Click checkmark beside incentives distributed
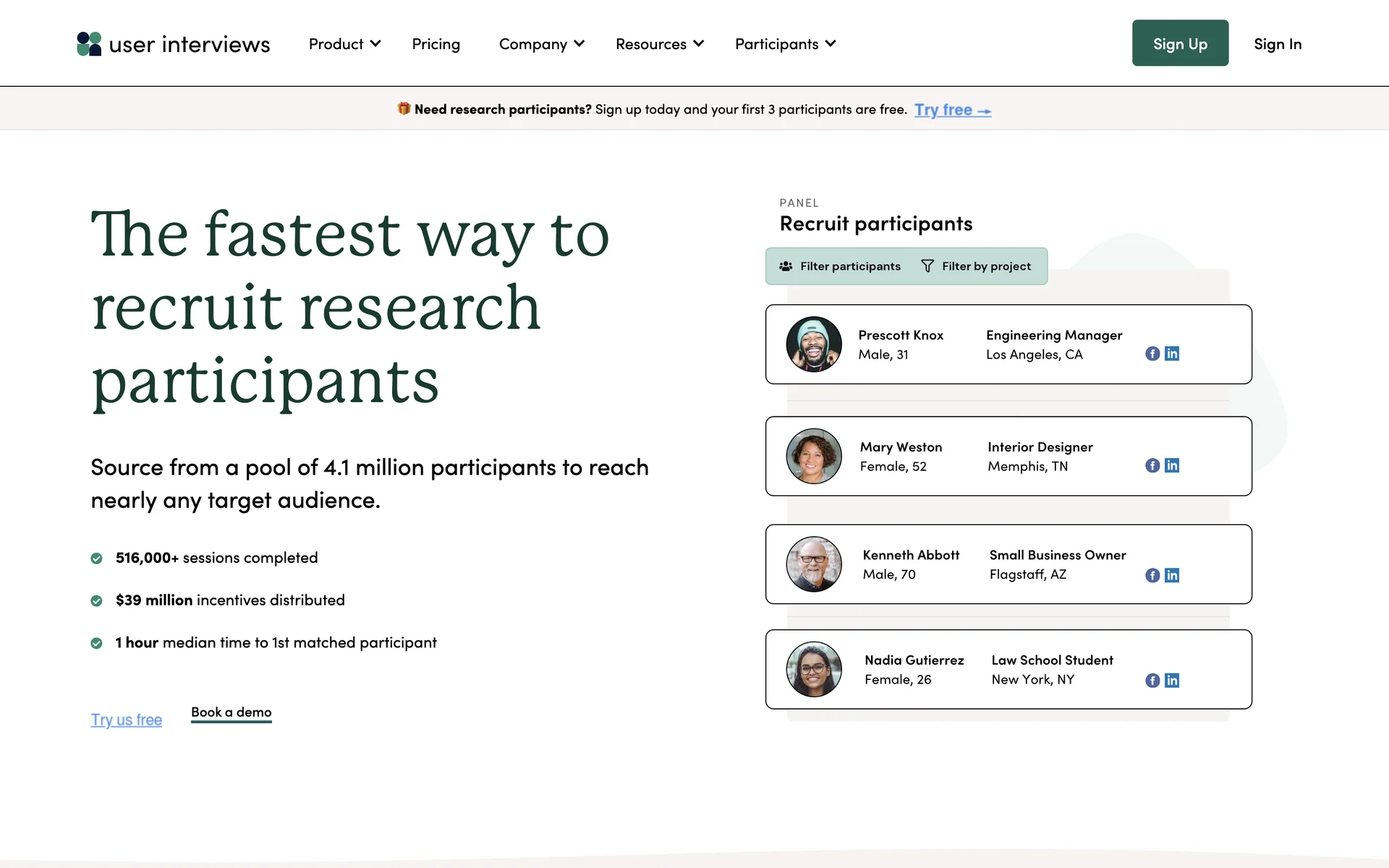Image resolution: width=1389 pixels, height=868 pixels. tap(96, 601)
